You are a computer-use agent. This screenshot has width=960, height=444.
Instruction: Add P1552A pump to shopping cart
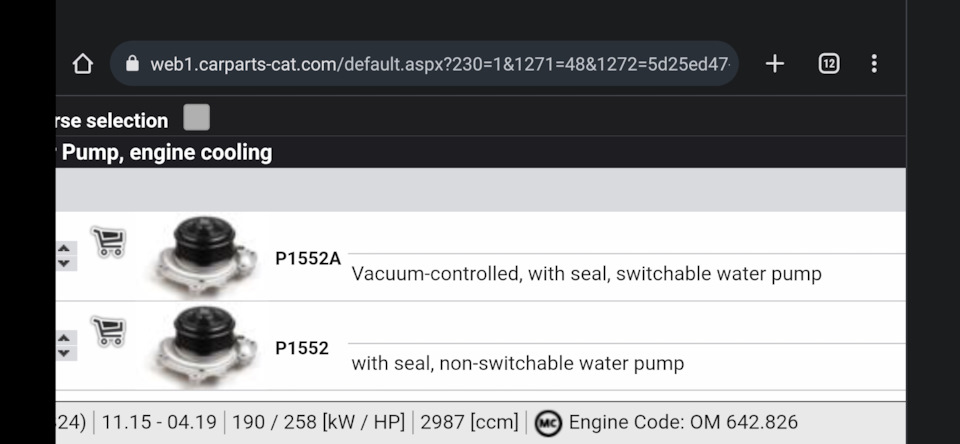coord(108,242)
